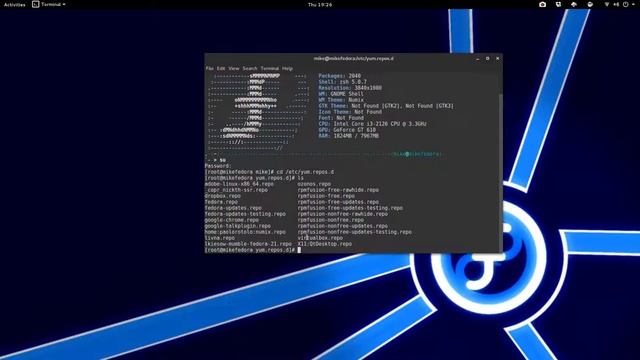Open the clock showing Thu 19:26
The height and width of the screenshot is (360, 640).
[x=320, y=4]
